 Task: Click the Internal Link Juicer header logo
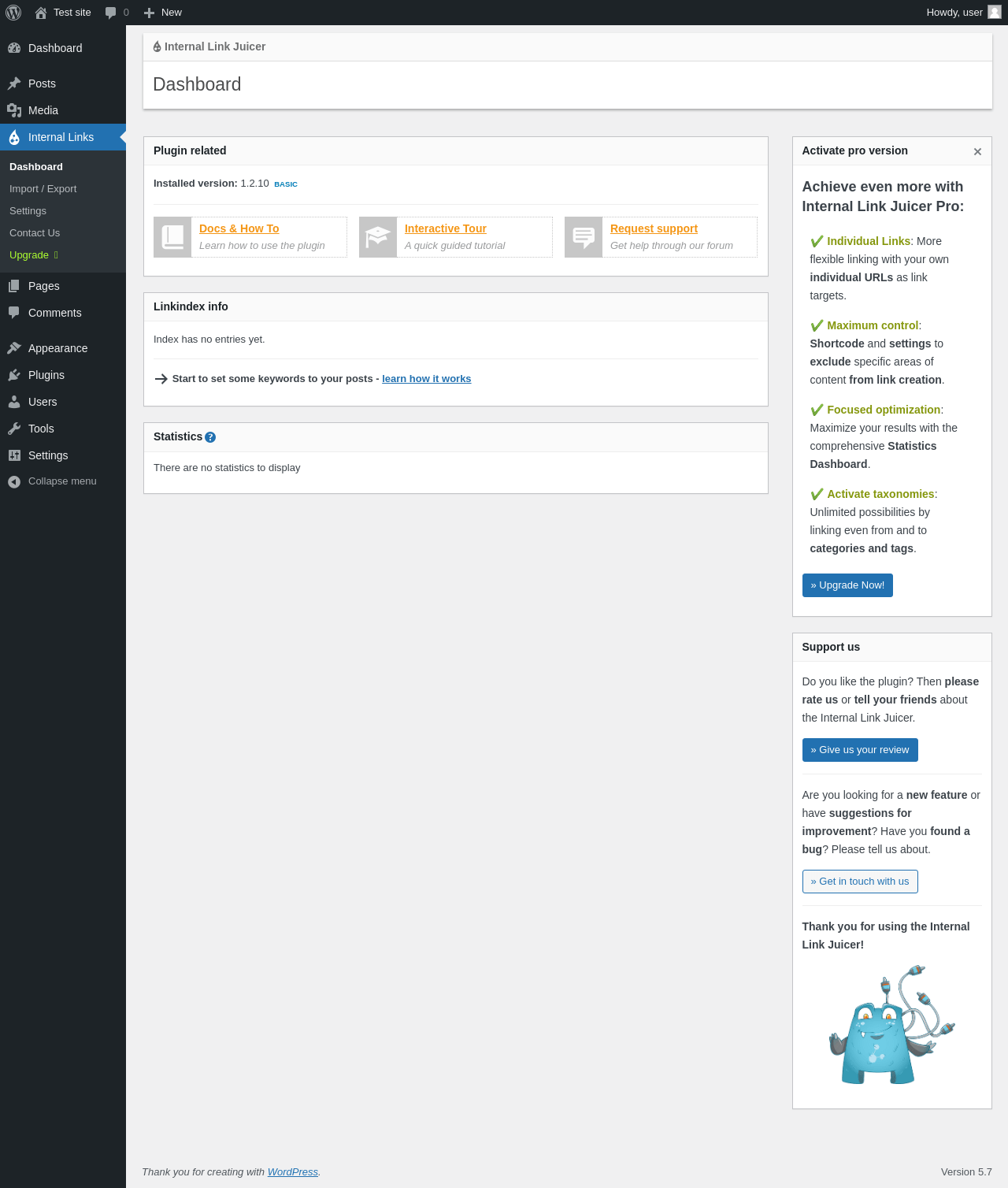tap(157, 46)
